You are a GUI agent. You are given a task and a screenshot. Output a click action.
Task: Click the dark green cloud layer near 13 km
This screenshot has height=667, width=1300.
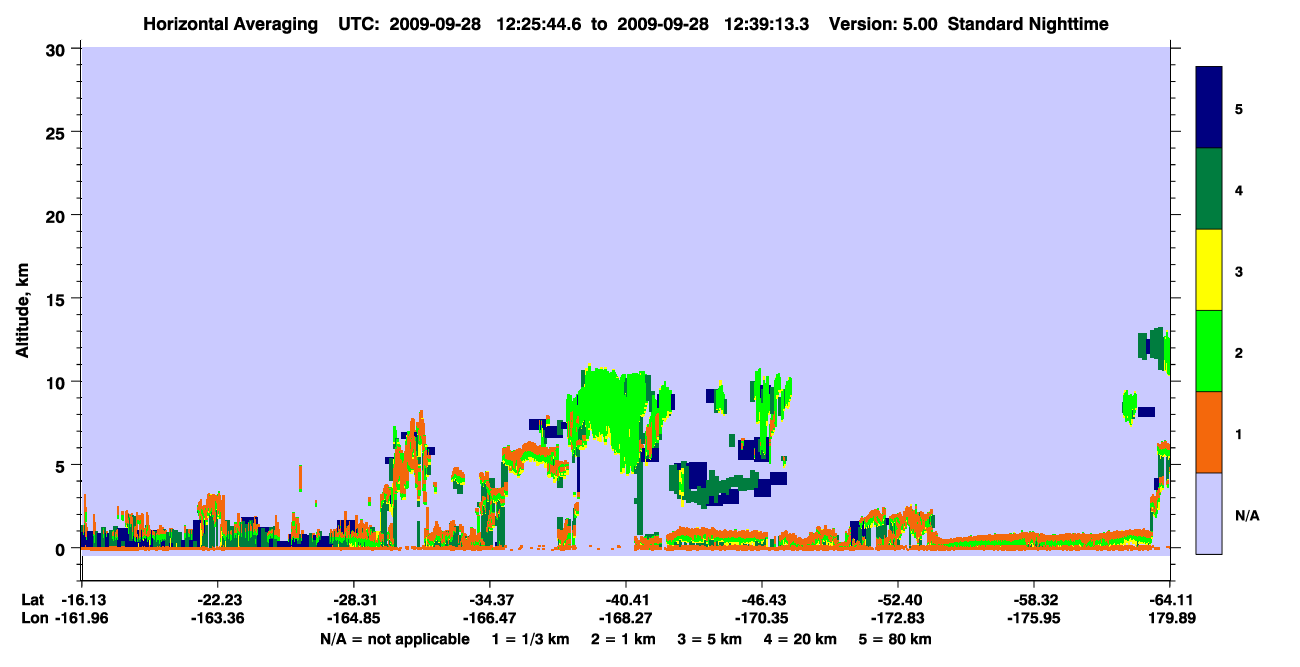coord(1154,345)
